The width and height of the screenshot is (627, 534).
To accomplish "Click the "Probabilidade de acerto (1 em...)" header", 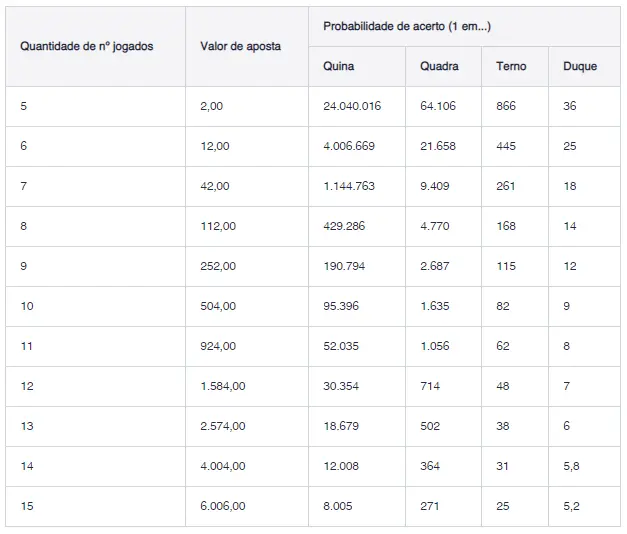I will pos(407,26).
